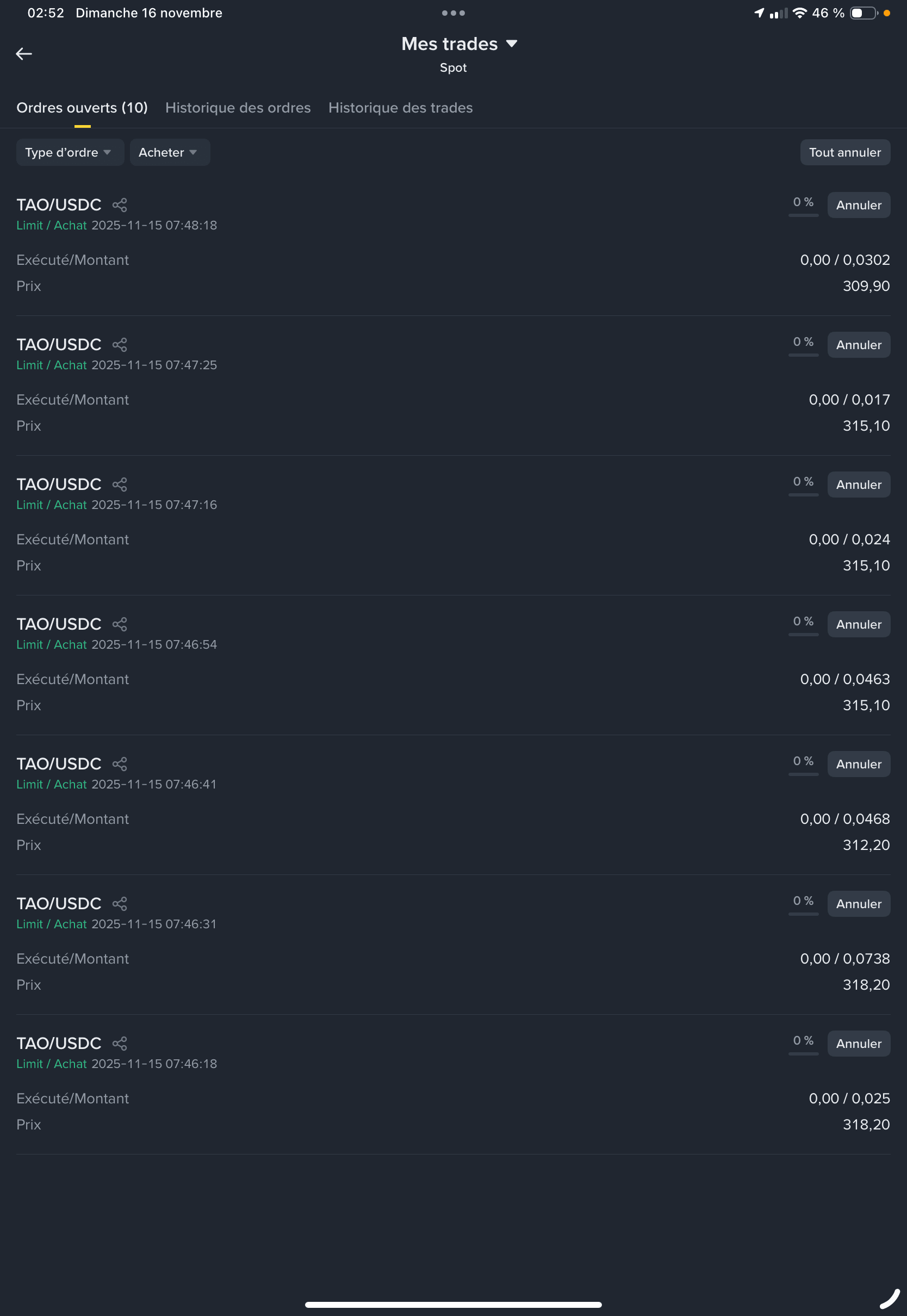Share the 07:46:18 TAO/USDC order
907x1316 pixels.
tap(119, 1044)
